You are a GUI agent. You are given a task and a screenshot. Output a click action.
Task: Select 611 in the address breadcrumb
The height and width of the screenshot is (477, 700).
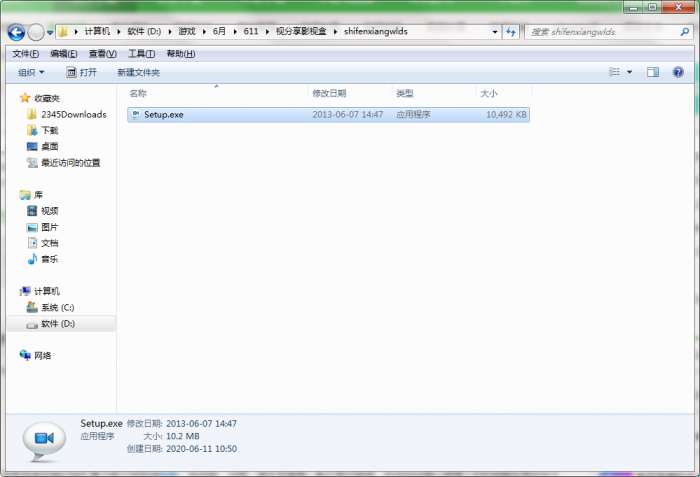click(x=251, y=31)
